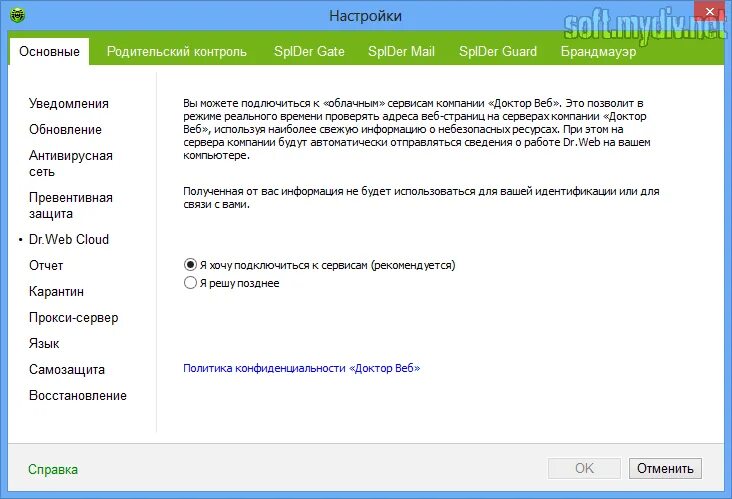Click the OK button

[x=584, y=468]
